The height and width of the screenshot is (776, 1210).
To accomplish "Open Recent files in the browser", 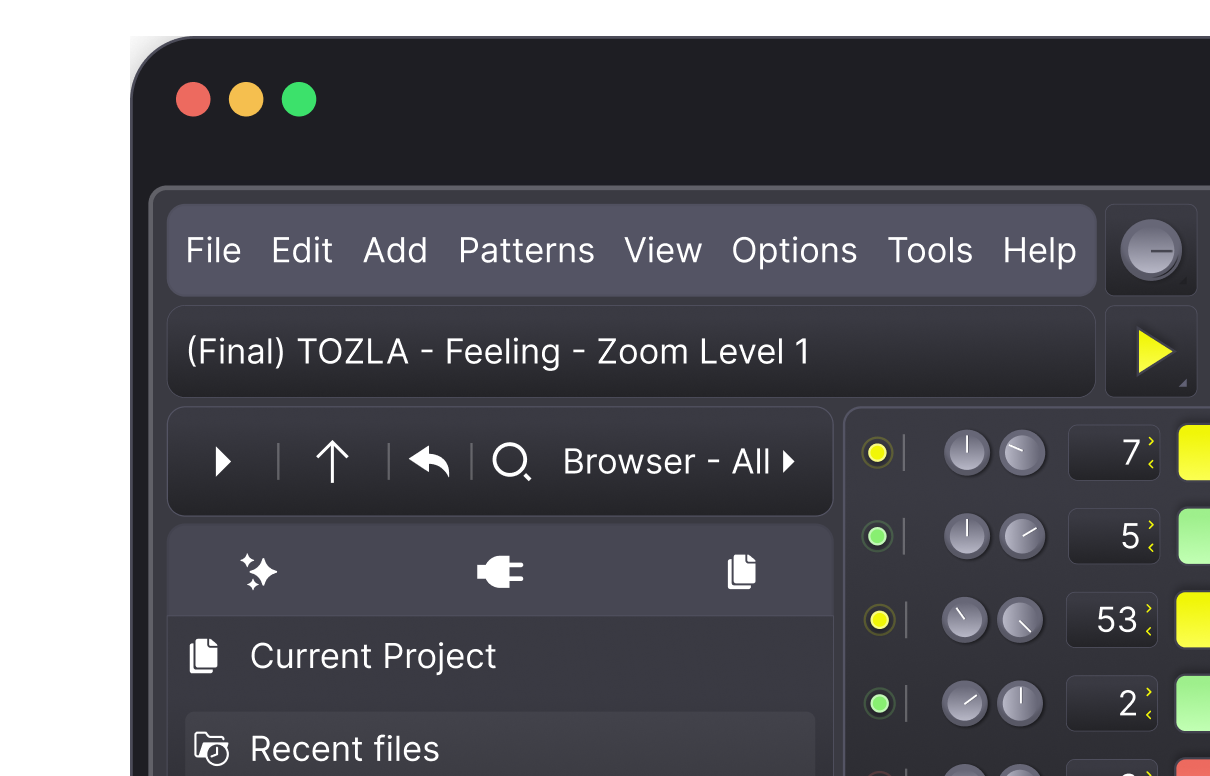I will [345, 748].
